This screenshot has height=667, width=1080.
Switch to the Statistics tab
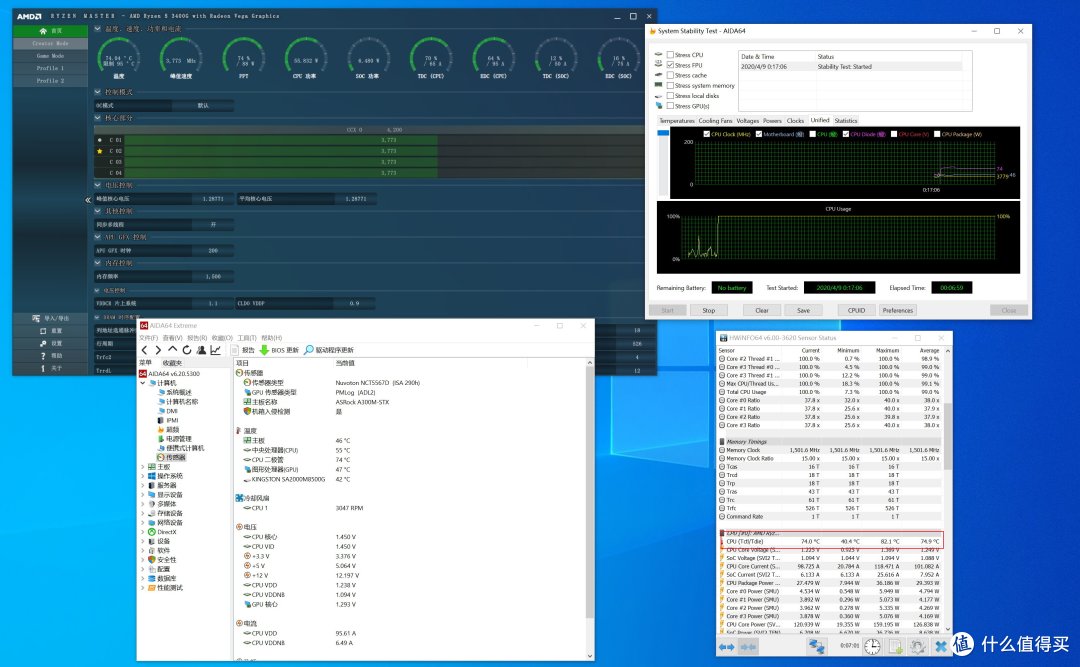[846, 121]
